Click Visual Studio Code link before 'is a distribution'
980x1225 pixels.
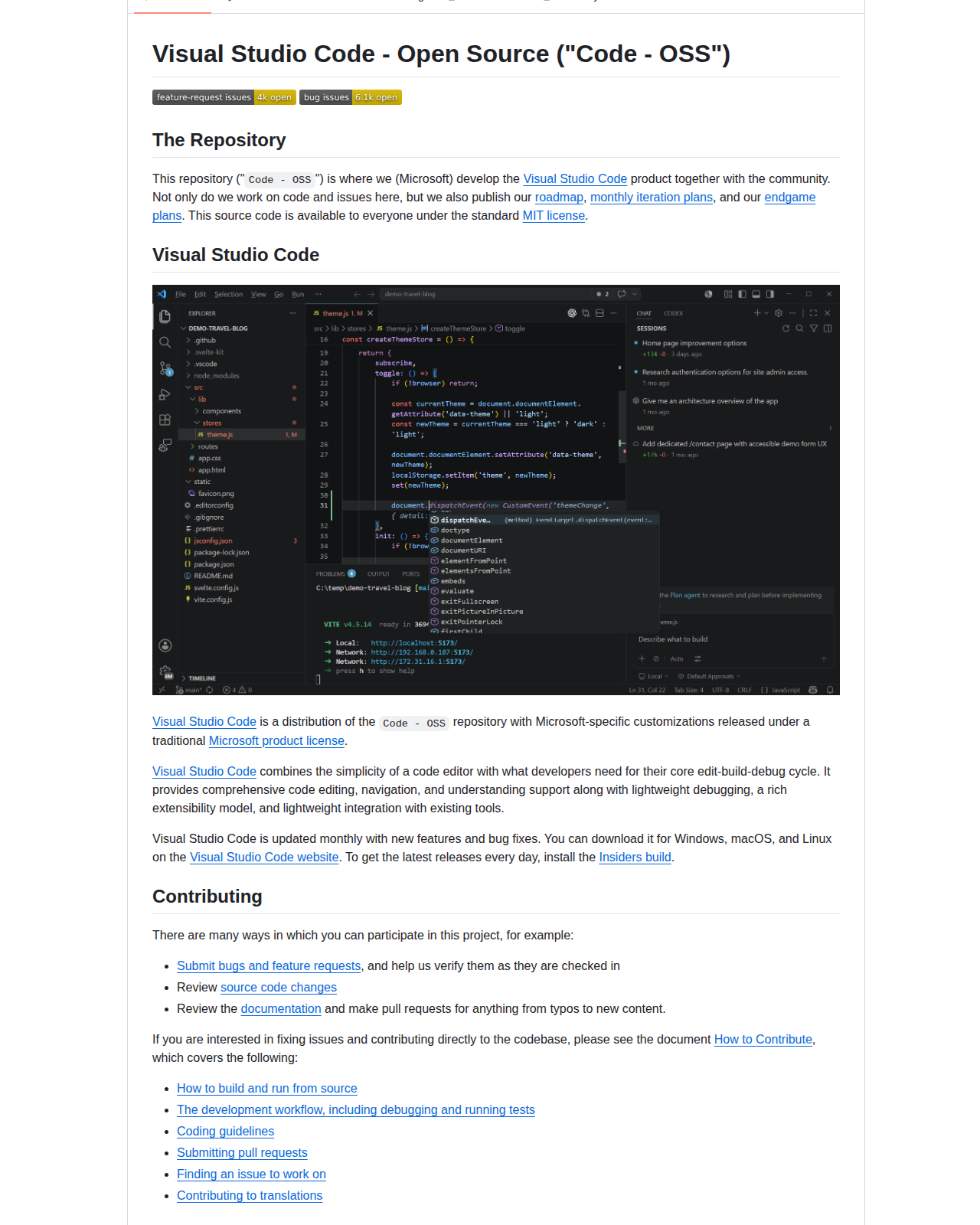(204, 721)
